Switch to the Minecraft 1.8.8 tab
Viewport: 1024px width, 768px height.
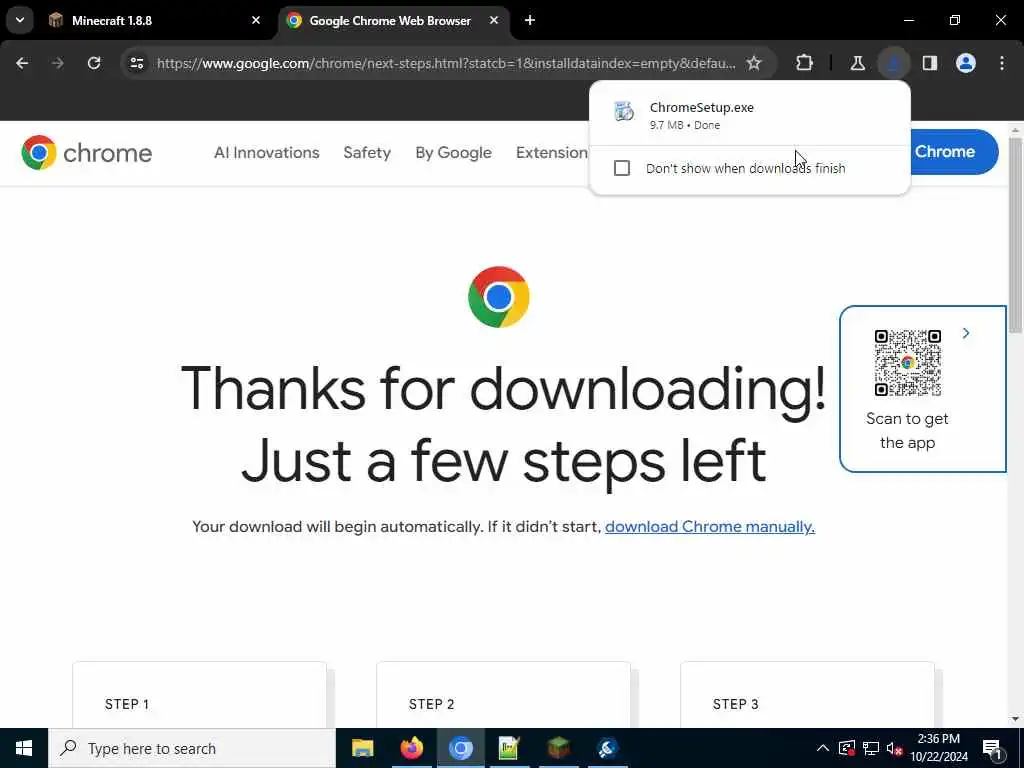(153, 20)
